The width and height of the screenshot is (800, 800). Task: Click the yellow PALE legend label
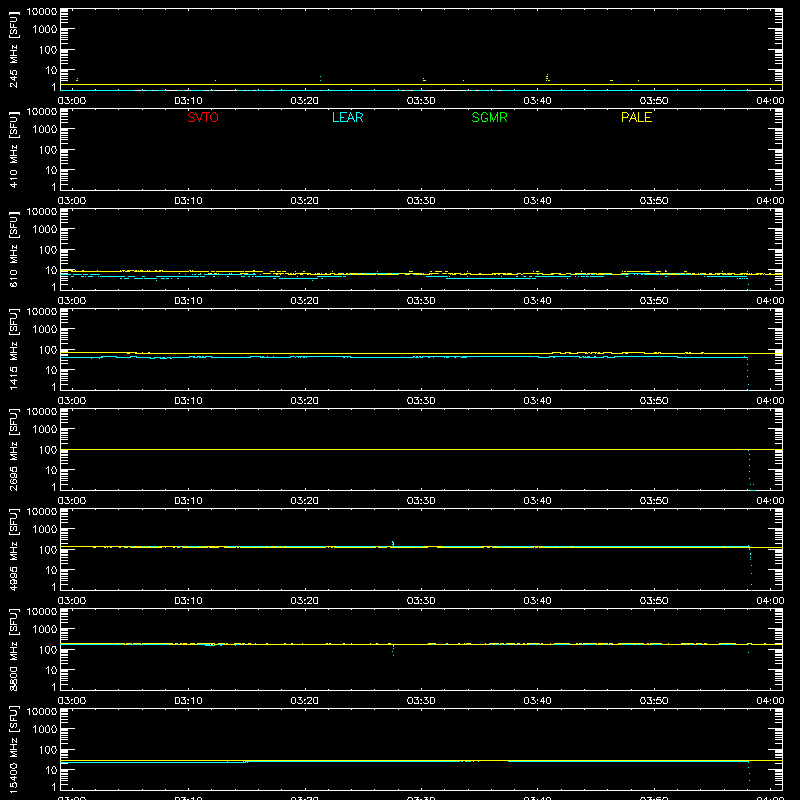(x=636, y=117)
